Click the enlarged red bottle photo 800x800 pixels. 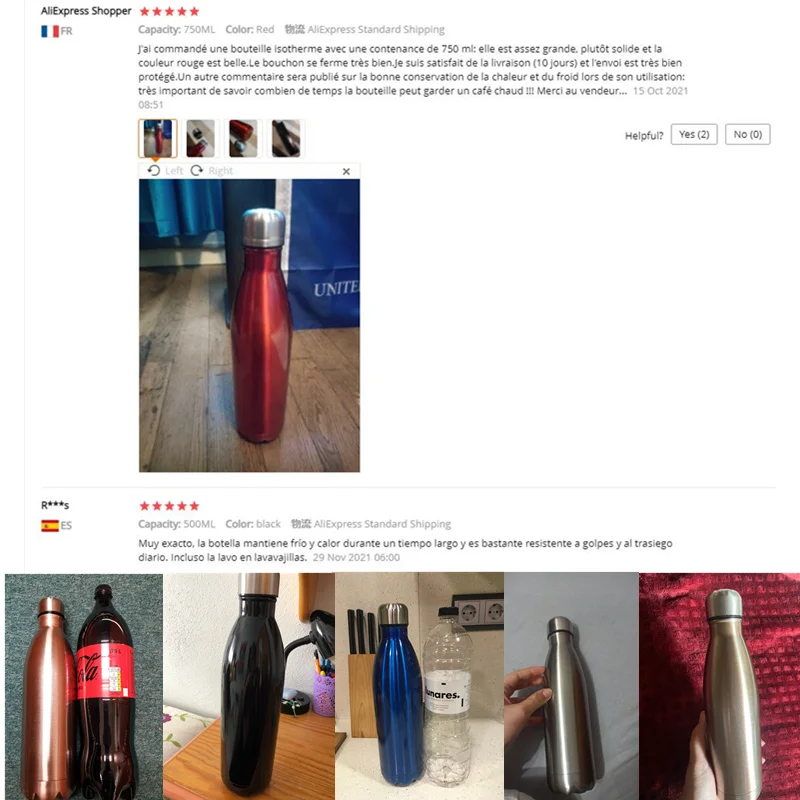click(x=249, y=326)
